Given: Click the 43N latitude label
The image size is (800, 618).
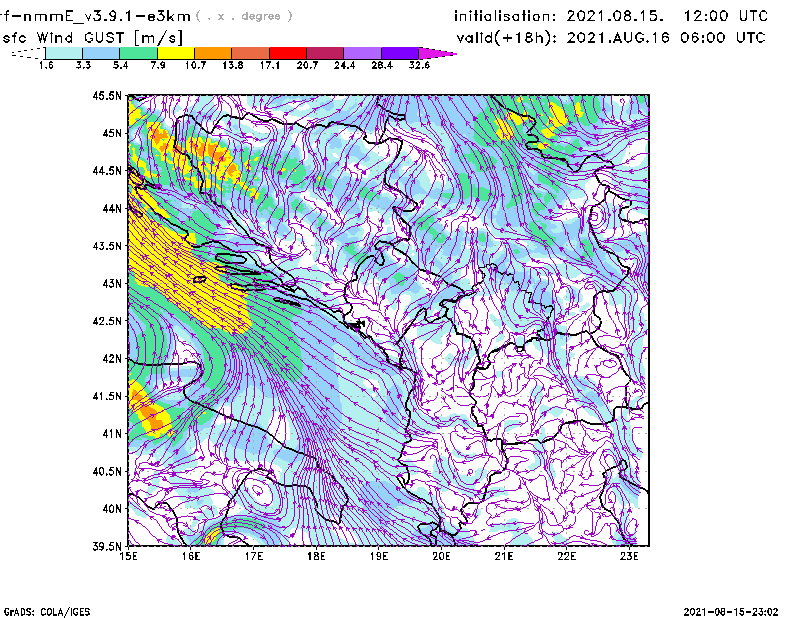Looking at the screenshot, I should (112, 283).
